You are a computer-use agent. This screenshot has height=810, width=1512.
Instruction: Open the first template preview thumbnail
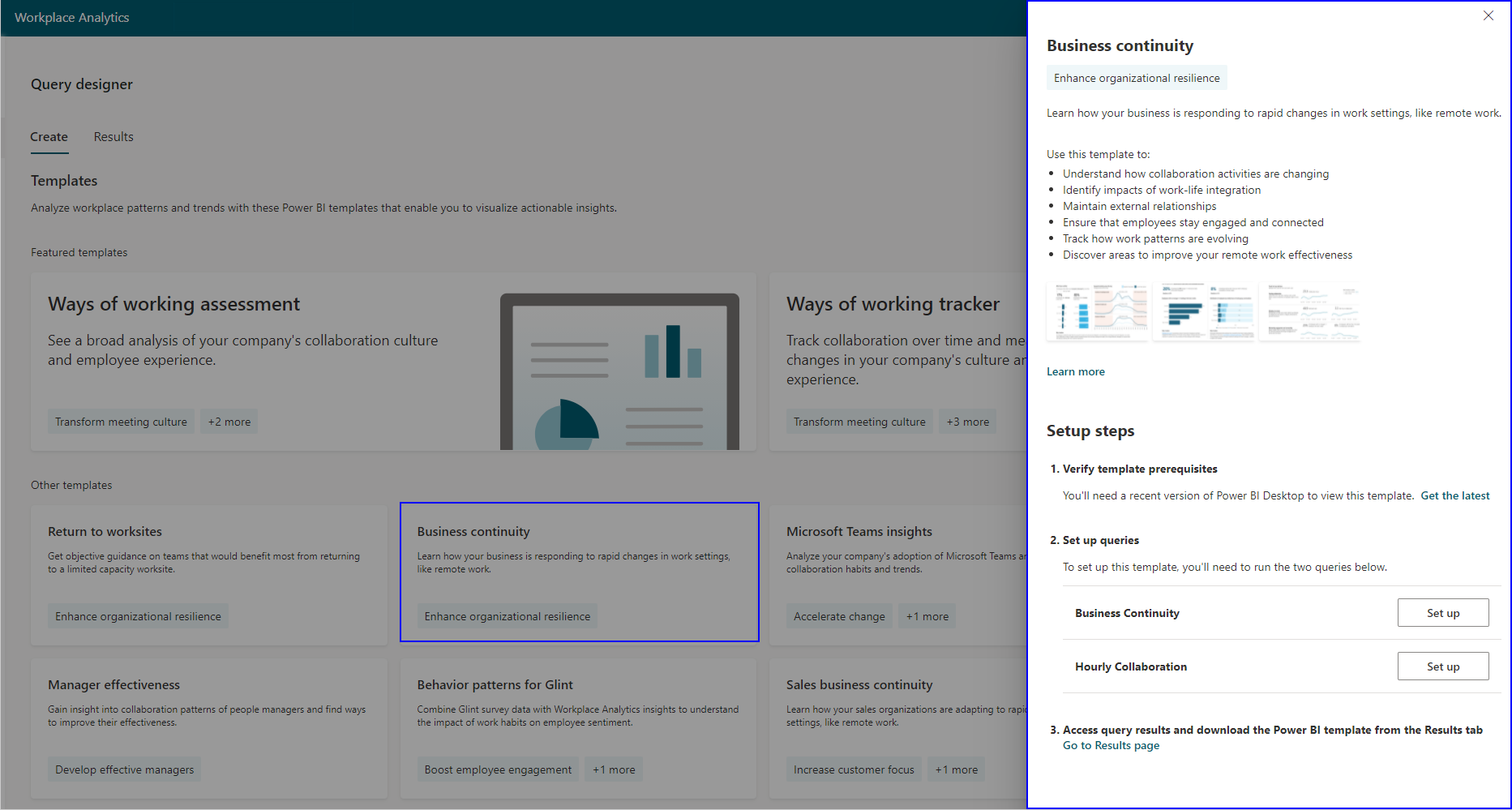(1098, 311)
